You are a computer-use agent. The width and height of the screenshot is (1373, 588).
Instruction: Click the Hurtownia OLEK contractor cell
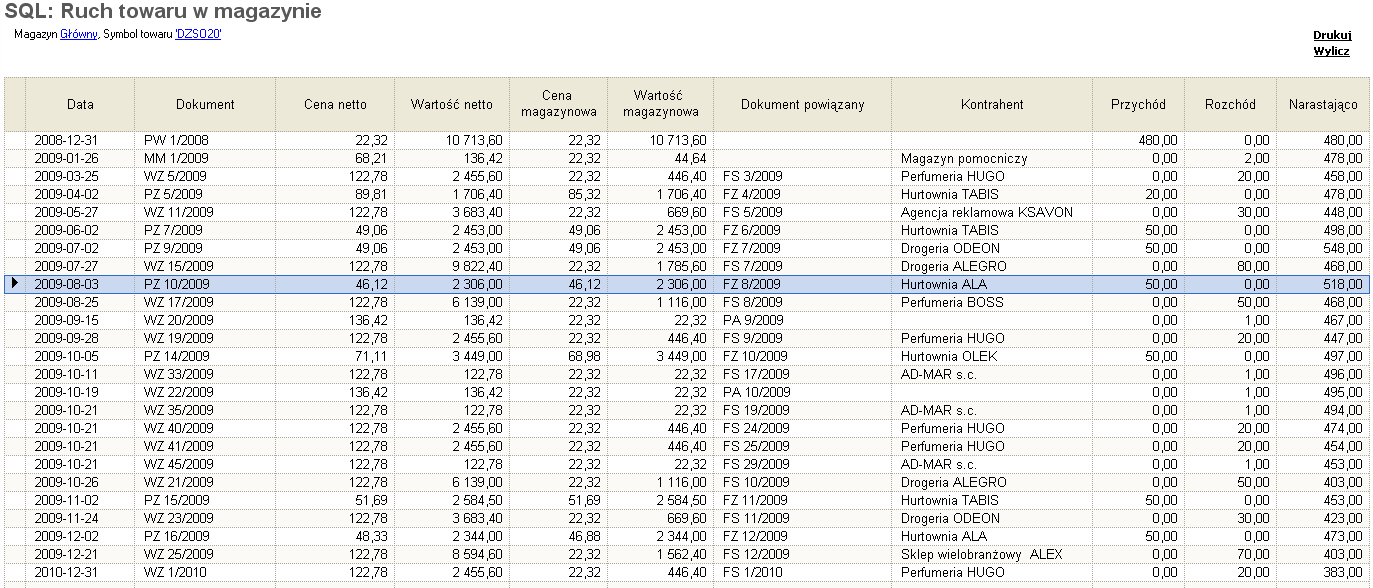click(991, 356)
